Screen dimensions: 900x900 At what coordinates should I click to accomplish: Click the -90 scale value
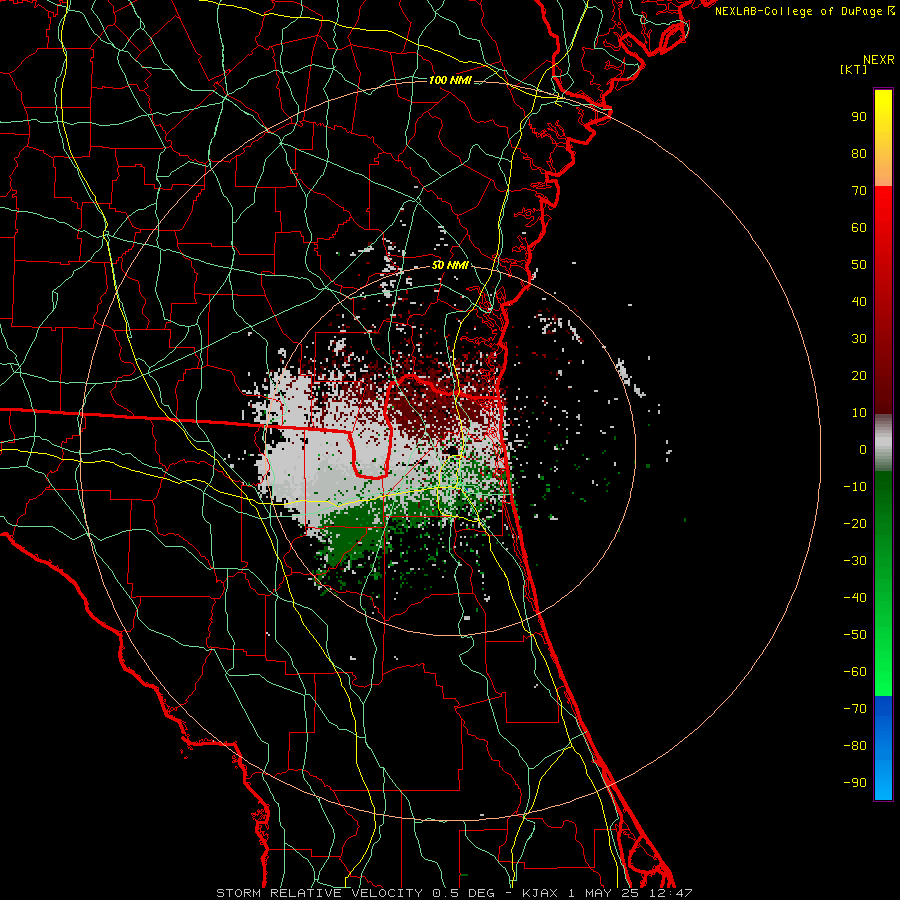coord(855,783)
